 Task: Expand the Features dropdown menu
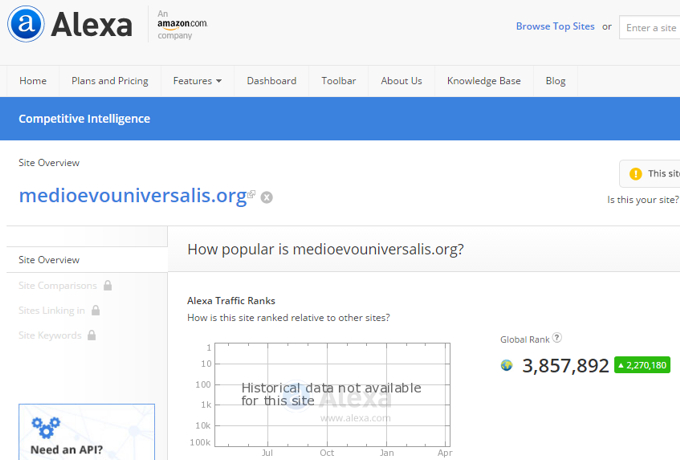point(197,81)
